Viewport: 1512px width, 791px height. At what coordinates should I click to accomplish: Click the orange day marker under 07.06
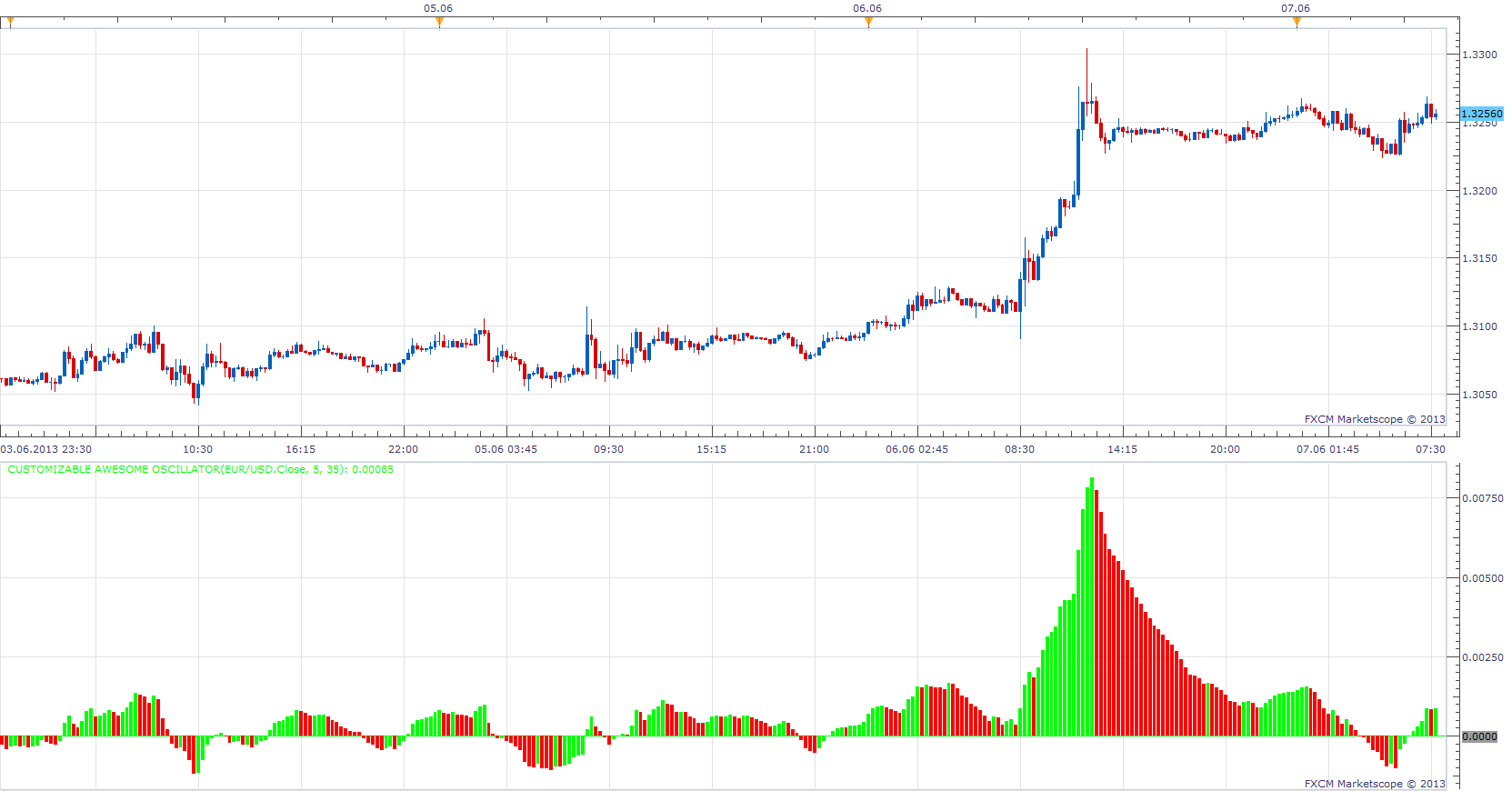tap(1297, 23)
